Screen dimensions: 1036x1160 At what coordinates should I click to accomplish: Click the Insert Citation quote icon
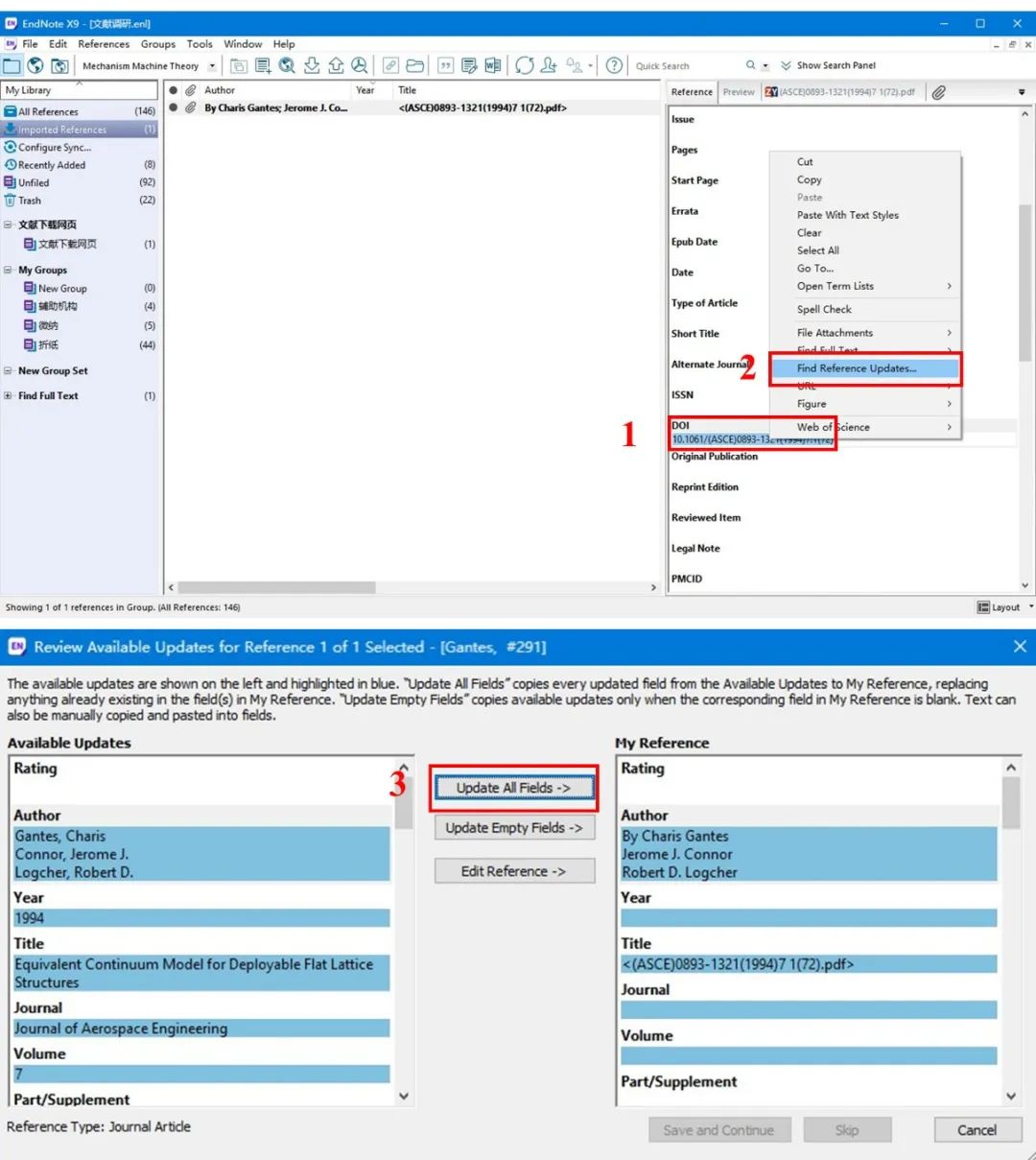coord(444,65)
